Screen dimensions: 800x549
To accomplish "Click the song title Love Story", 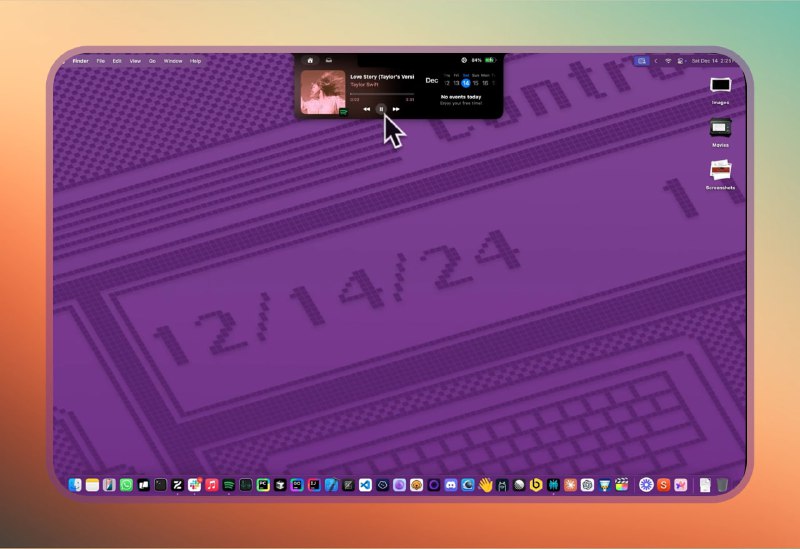I will [x=382, y=77].
